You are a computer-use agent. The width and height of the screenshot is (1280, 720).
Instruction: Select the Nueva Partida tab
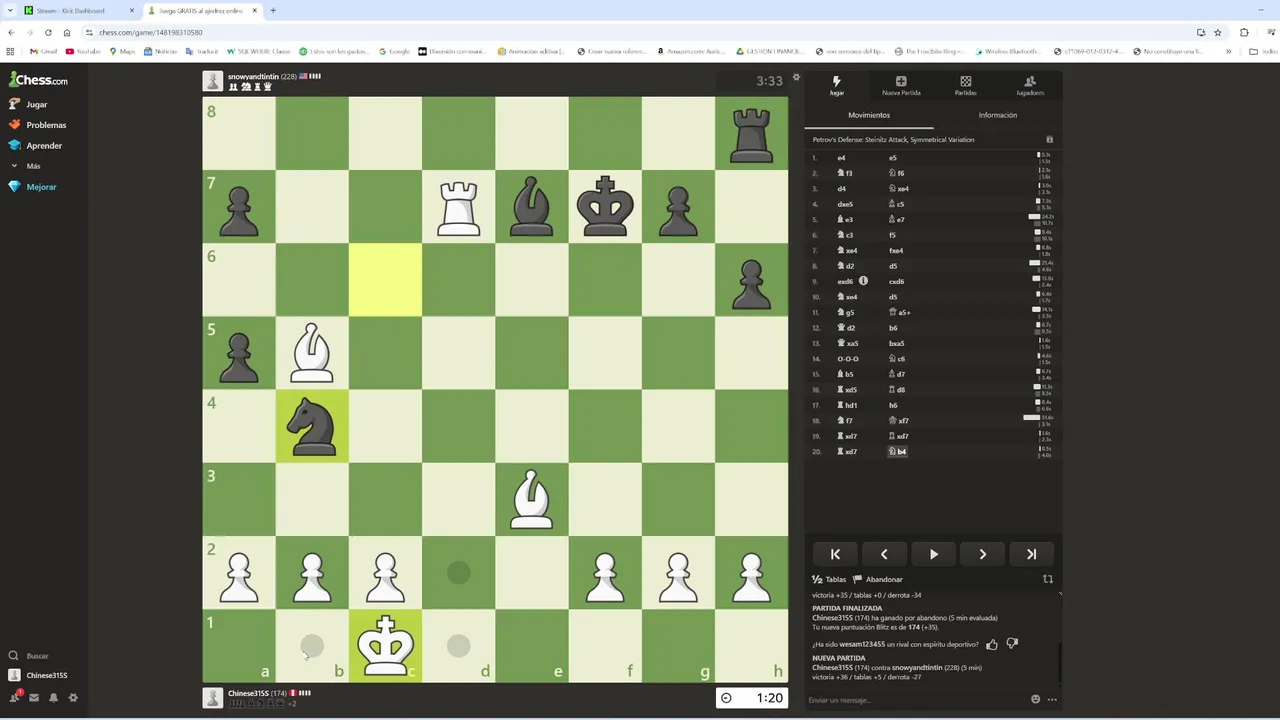[901, 86]
